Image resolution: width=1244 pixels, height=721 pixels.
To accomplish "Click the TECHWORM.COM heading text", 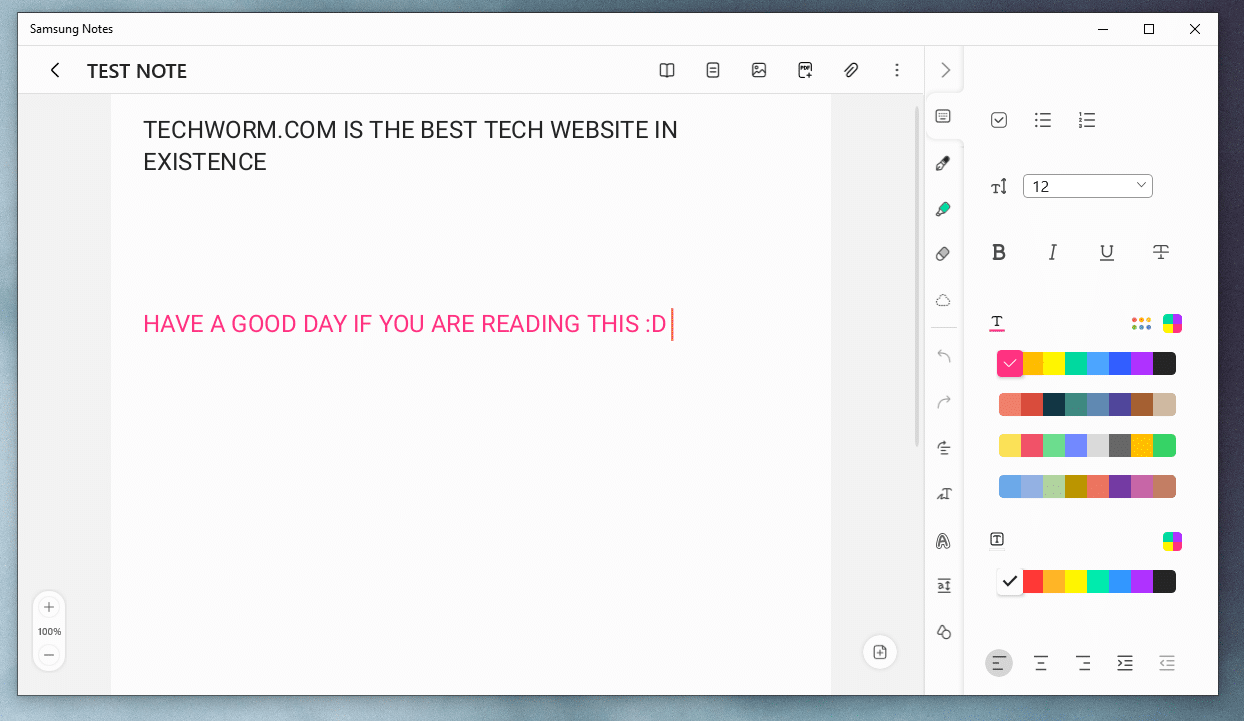I will tap(410, 146).
